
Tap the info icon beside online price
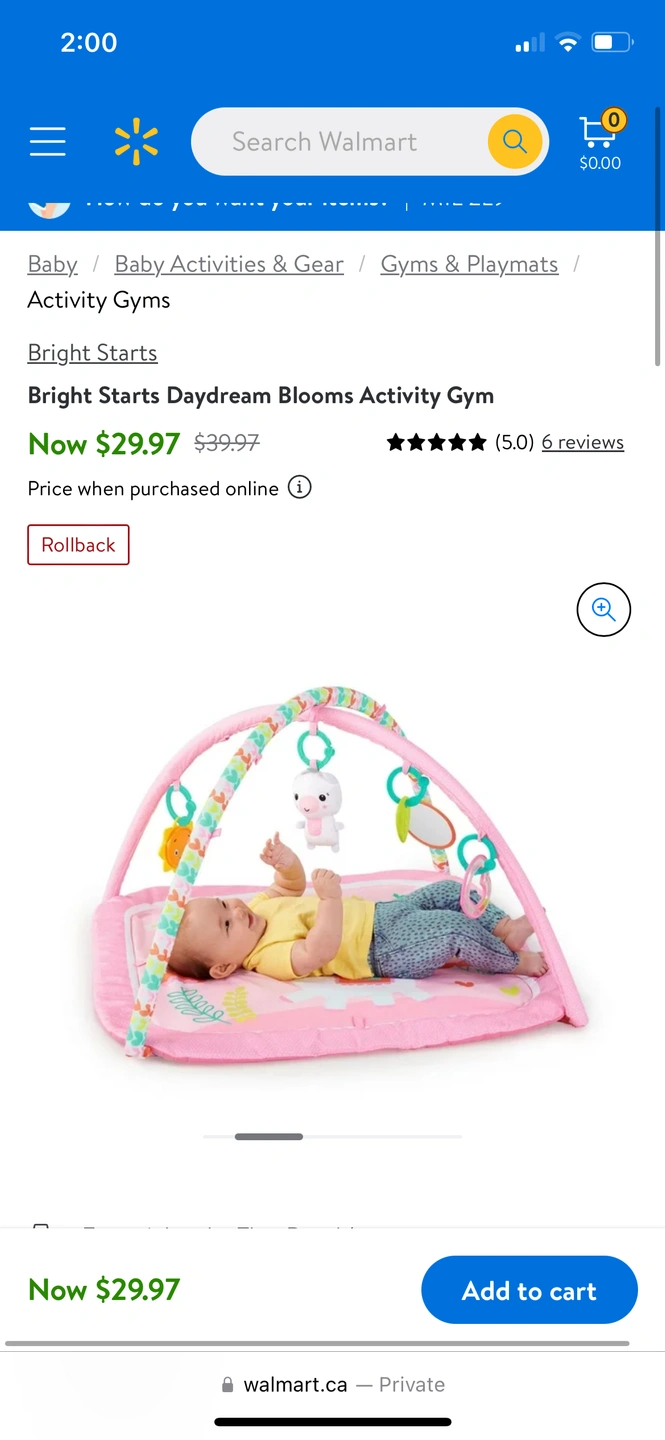(299, 488)
